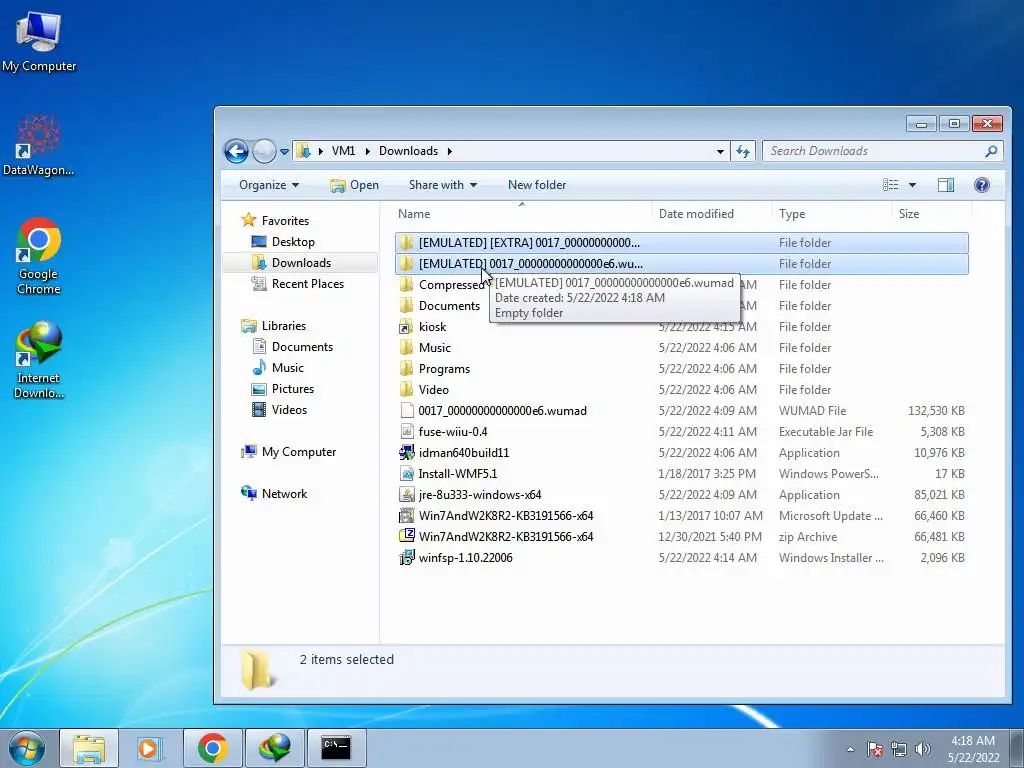Select jre-8u333-windows-x64 installer

click(681, 494)
